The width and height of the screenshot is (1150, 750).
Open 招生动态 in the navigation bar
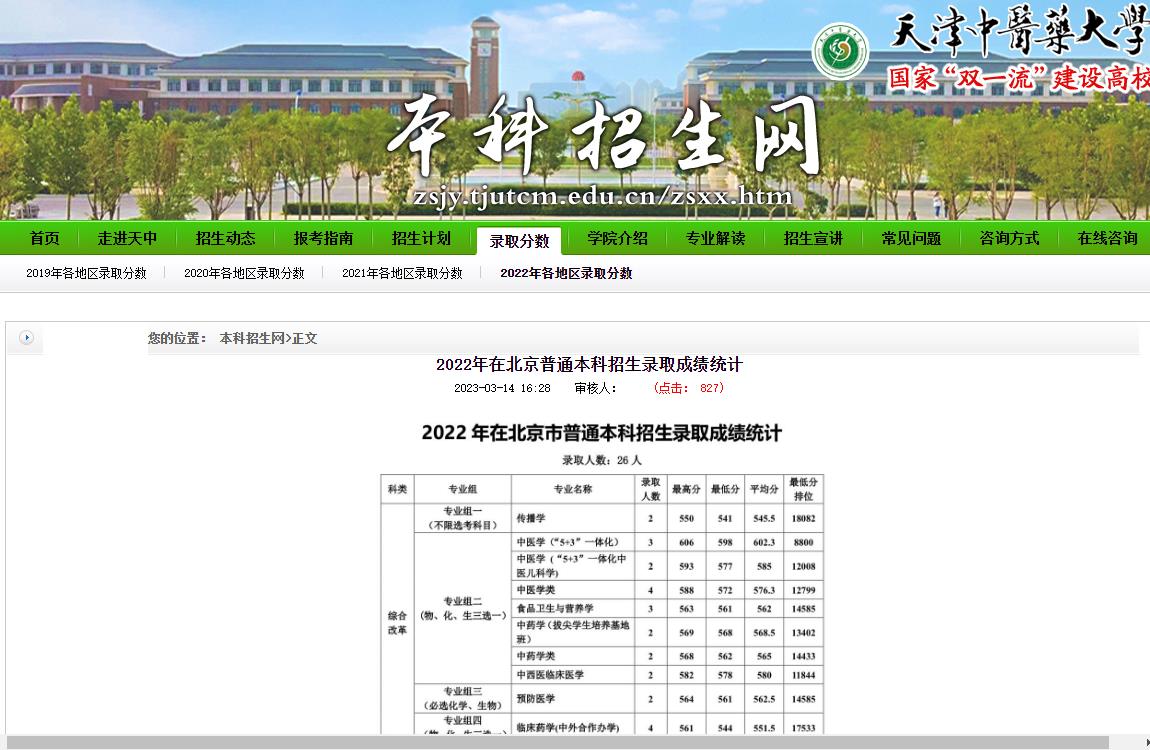225,238
